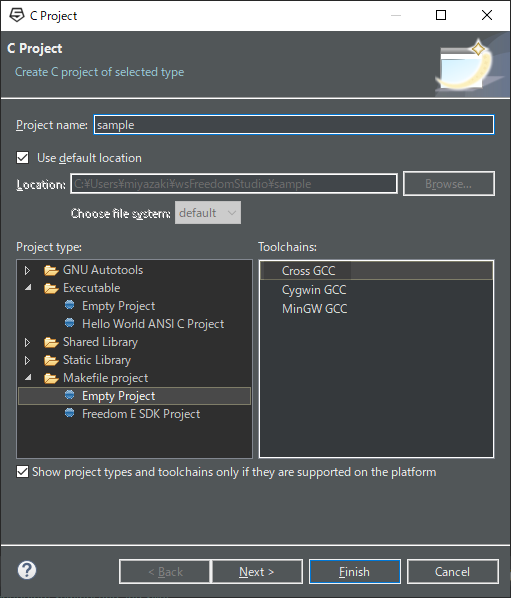Click icon beside Makefile's Empty Project
Viewport: 511px width, 598px height.
[x=69, y=395]
